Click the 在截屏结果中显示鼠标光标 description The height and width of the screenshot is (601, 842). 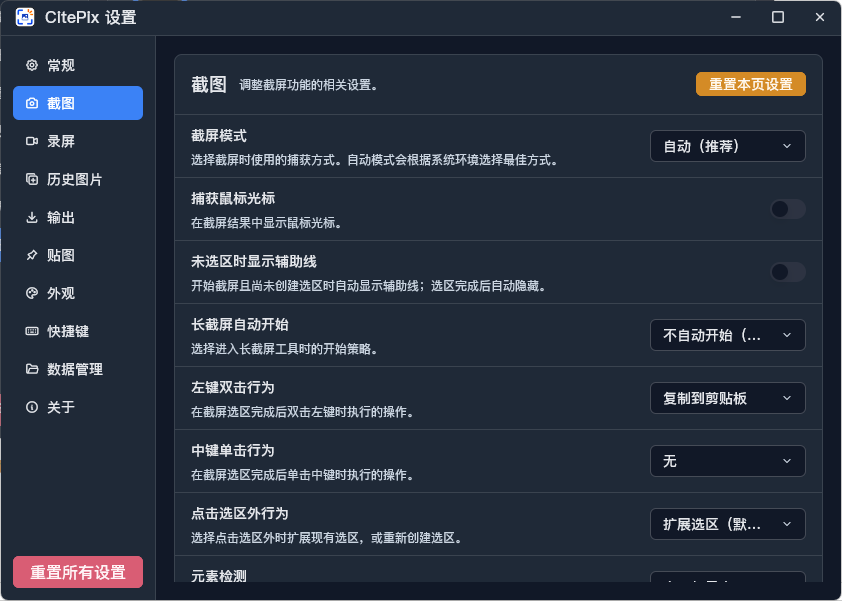click(267, 223)
